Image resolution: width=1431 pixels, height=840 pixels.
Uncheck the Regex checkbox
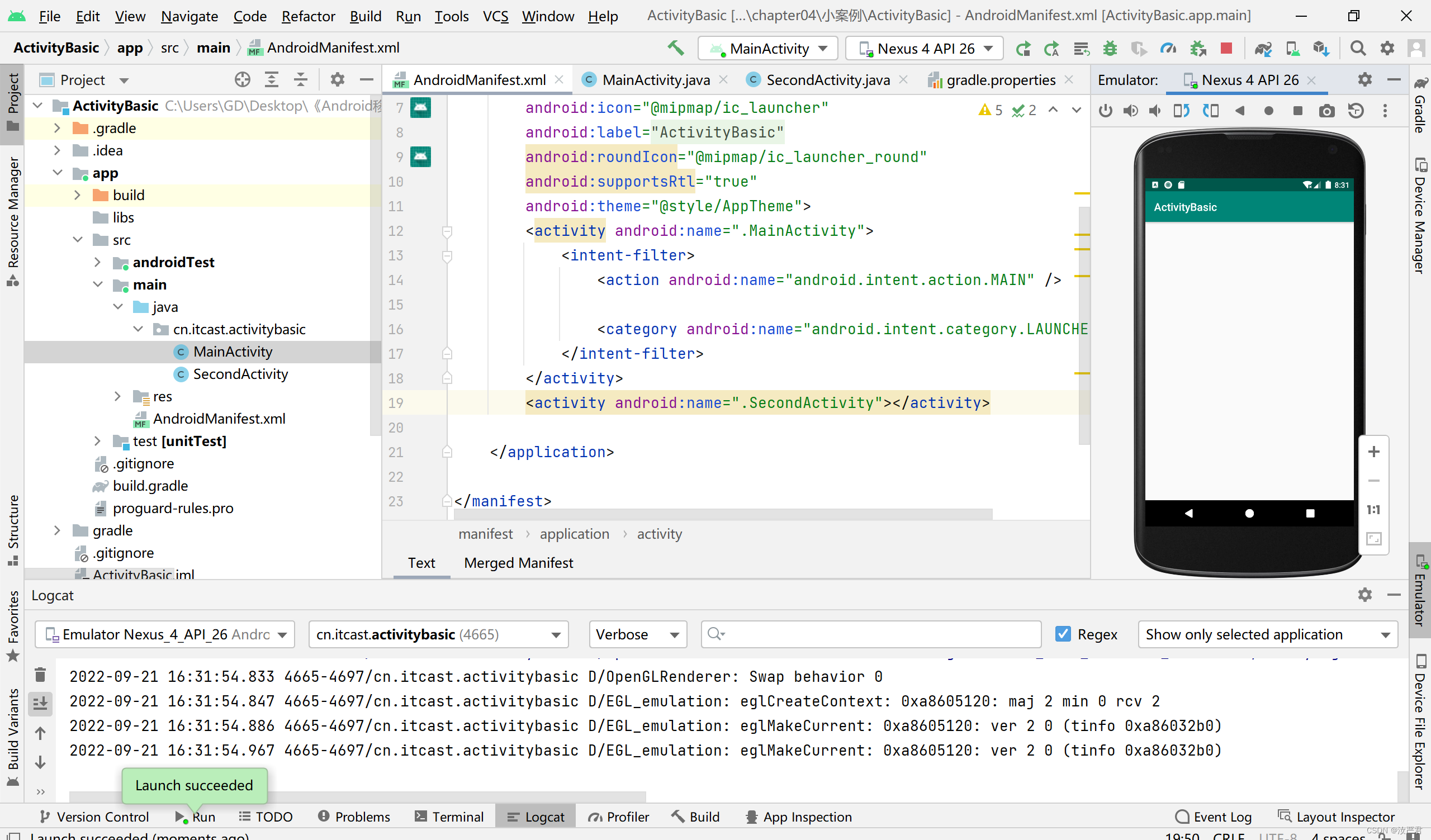click(1063, 634)
